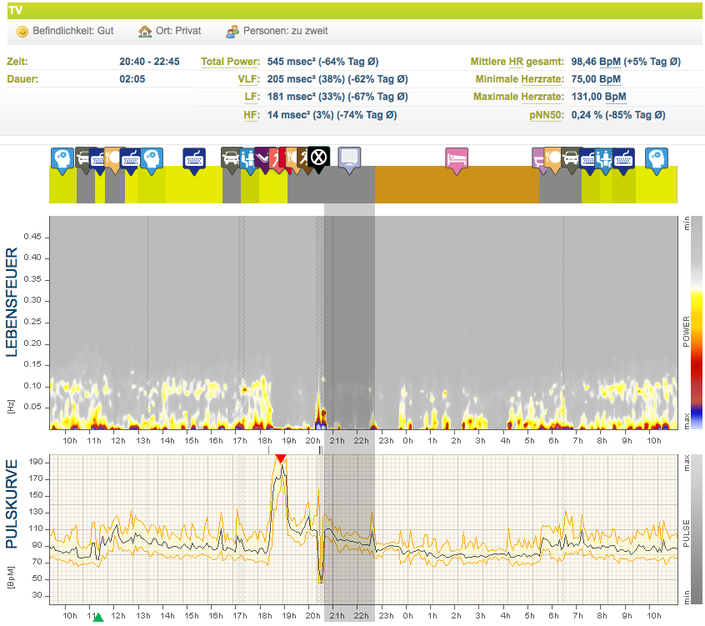Click the black circled X activity icon
The height and width of the screenshot is (626, 705).
[318, 157]
